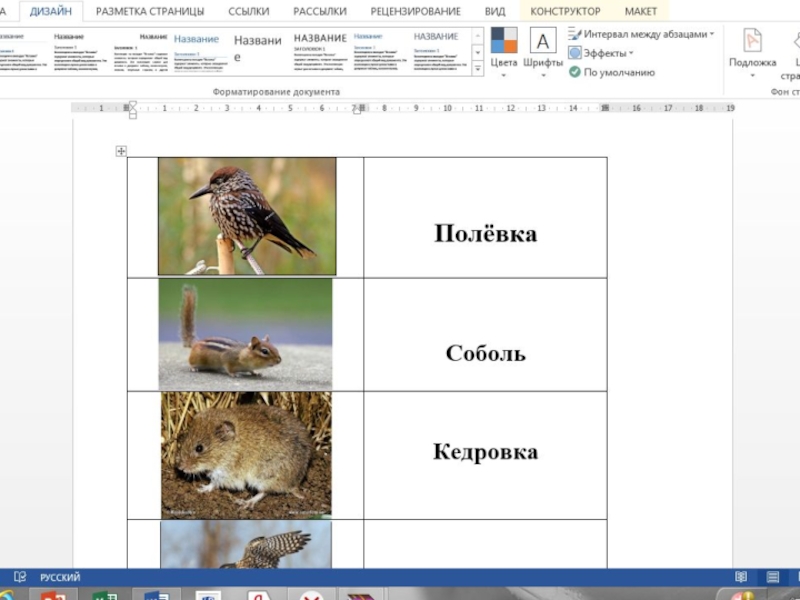Open PowerPoint from the taskbar
This screenshot has height=600, width=800.
(x=50, y=596)
